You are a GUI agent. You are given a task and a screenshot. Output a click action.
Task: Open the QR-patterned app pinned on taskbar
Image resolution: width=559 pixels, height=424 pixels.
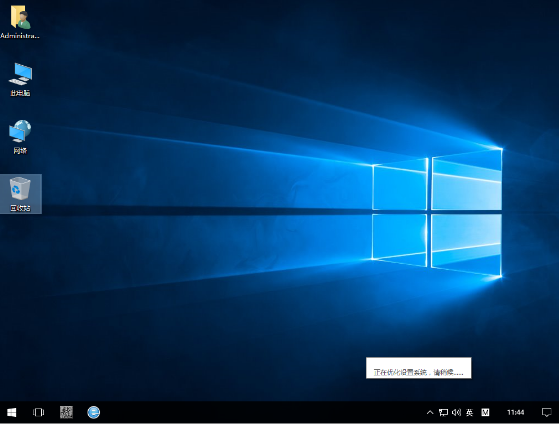point(66,413)
